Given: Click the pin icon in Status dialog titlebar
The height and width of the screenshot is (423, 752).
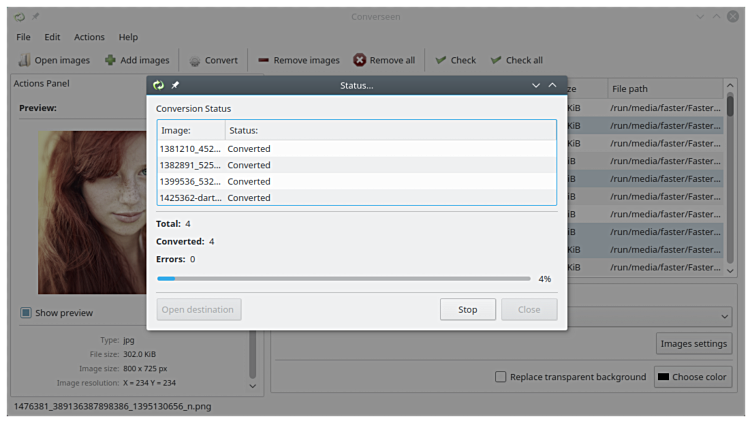Looking at the screenshot, I should pyautogui.click(x=176, y=85).
